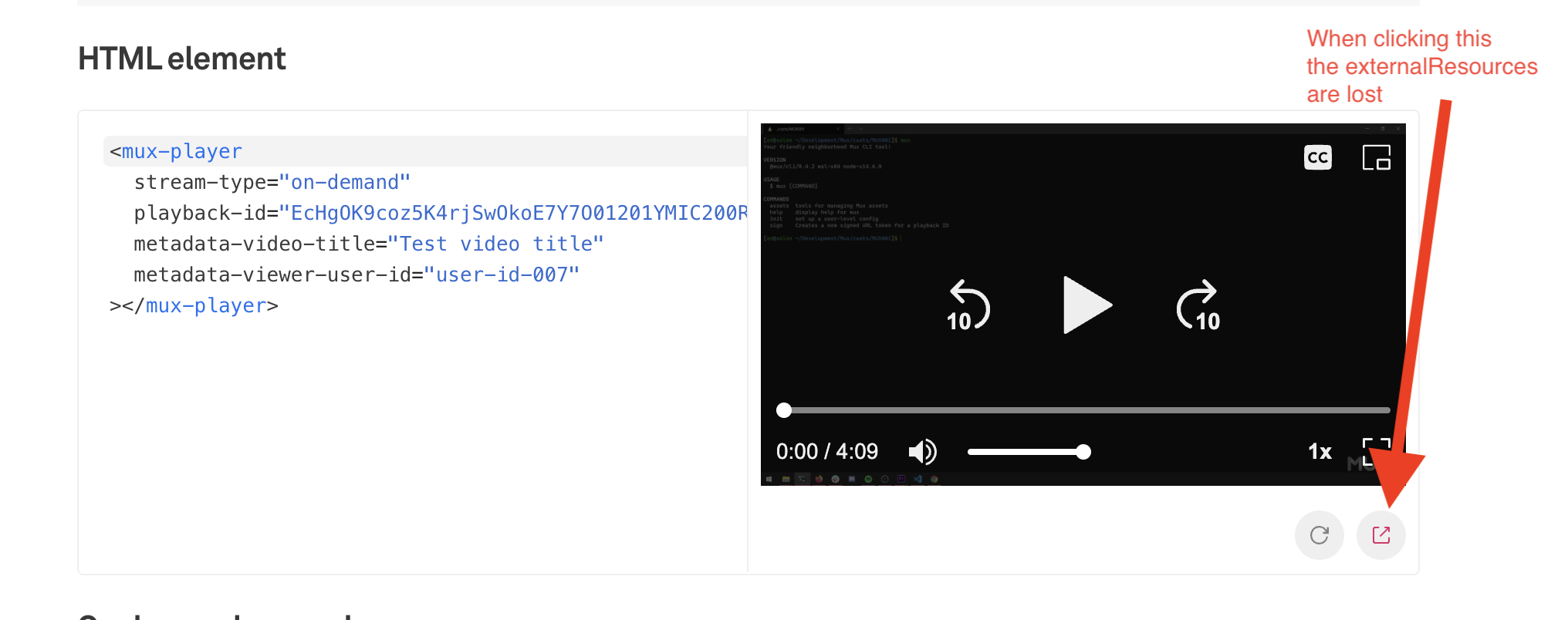The width and height of the screenshot is (1568, 620).
Task: Skip forward 10 seconds in the video
Action: click(1198, 305)
